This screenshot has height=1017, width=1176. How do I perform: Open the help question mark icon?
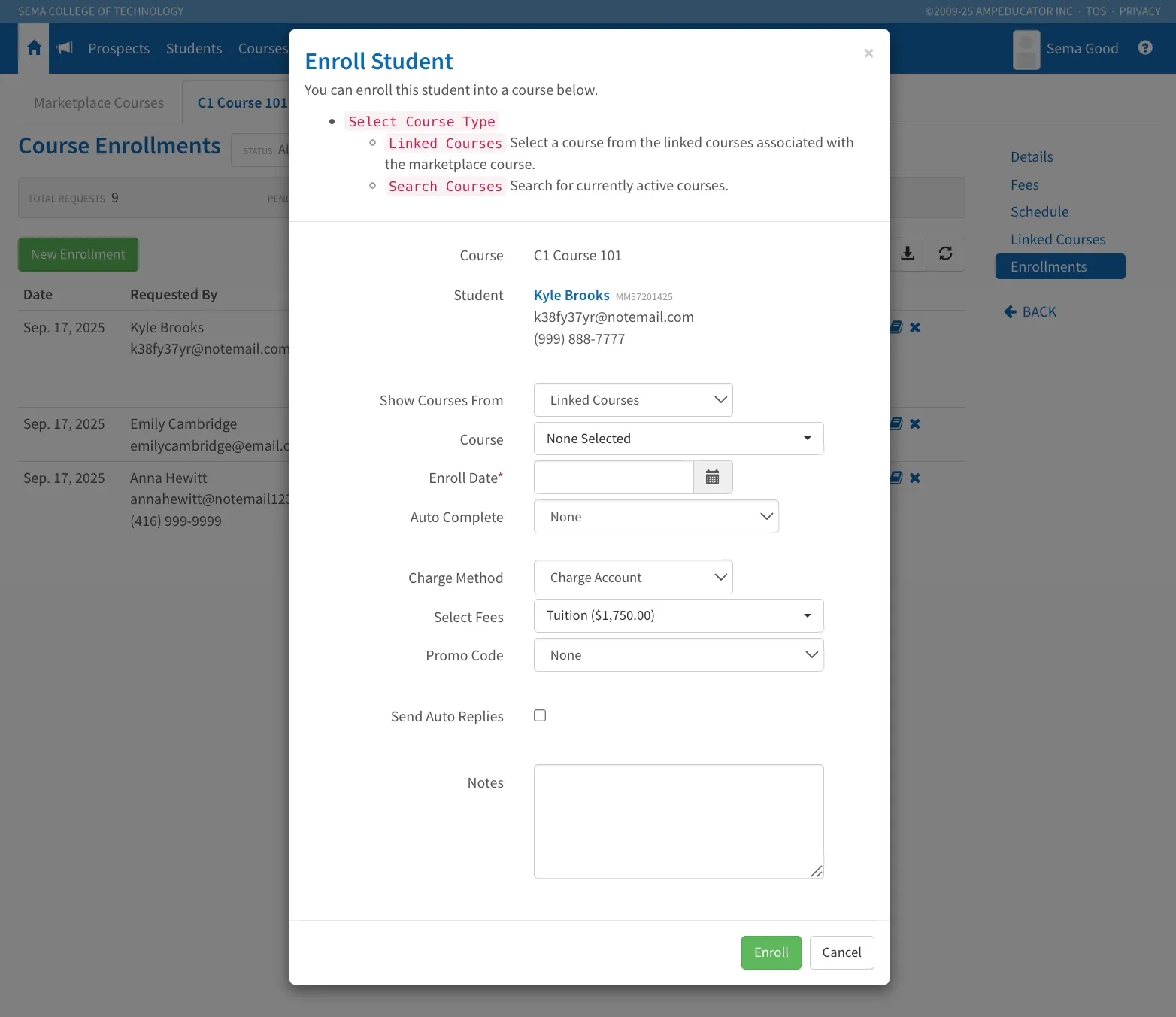coord(1145,48)
